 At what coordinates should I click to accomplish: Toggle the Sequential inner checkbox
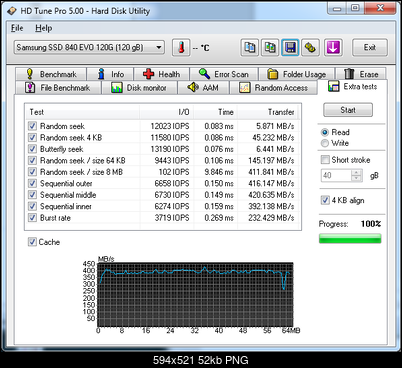pos(32,206)
